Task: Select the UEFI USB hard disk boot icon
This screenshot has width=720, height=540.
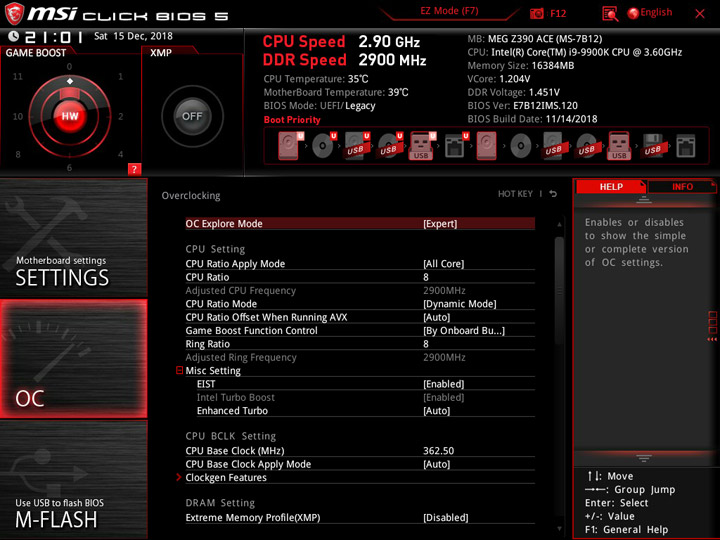Action: point(357,146)
